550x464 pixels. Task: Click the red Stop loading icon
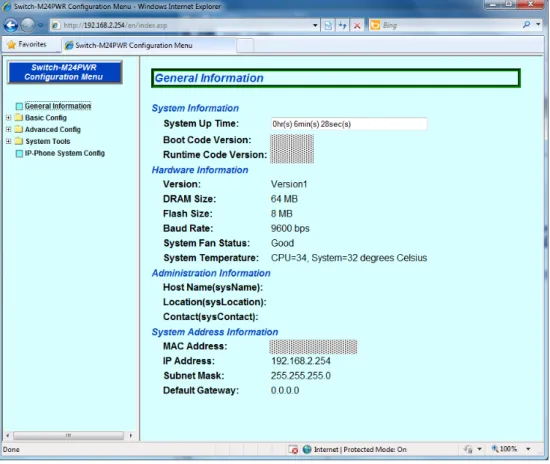357,25
